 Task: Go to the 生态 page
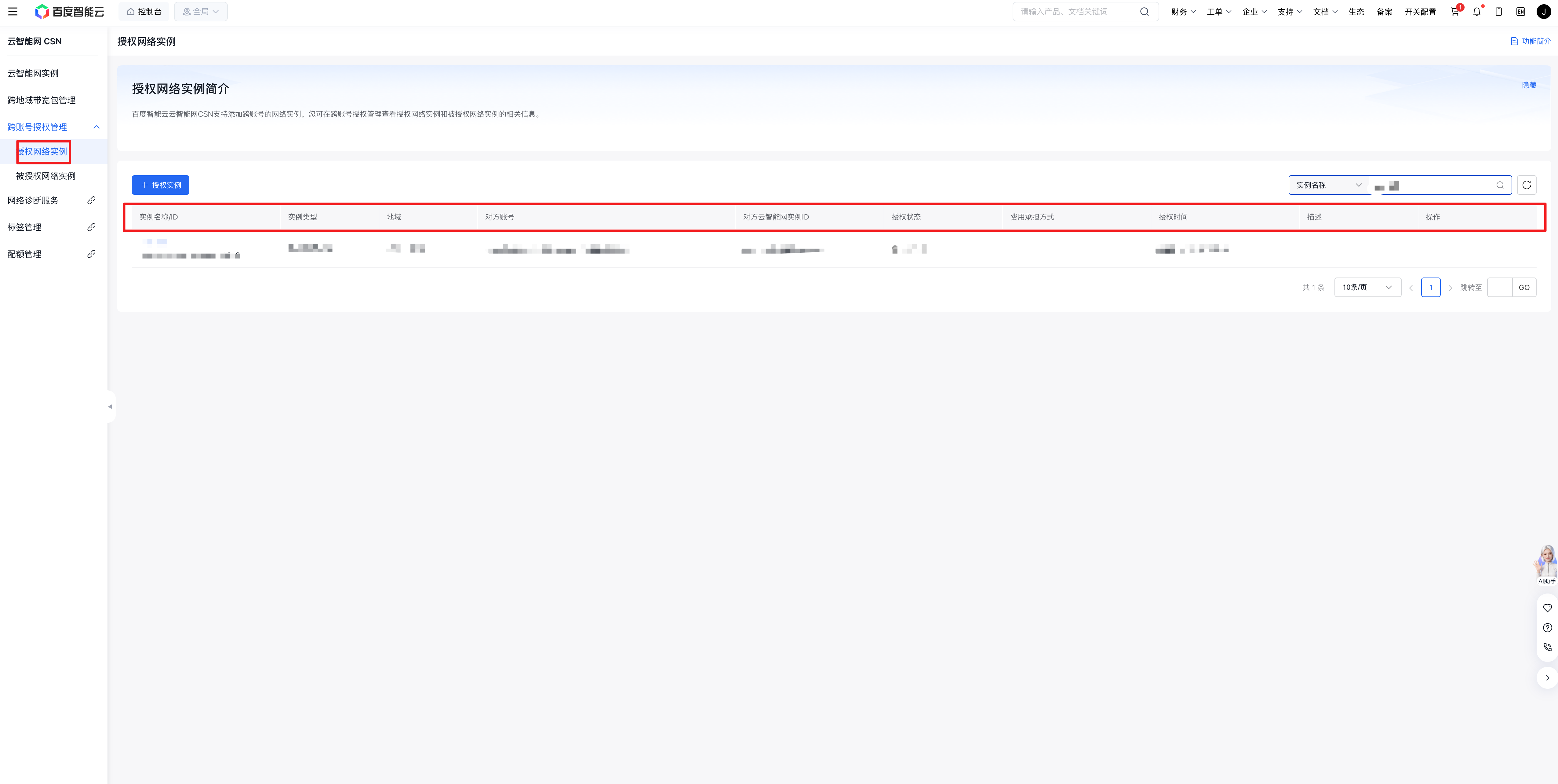1356,12
